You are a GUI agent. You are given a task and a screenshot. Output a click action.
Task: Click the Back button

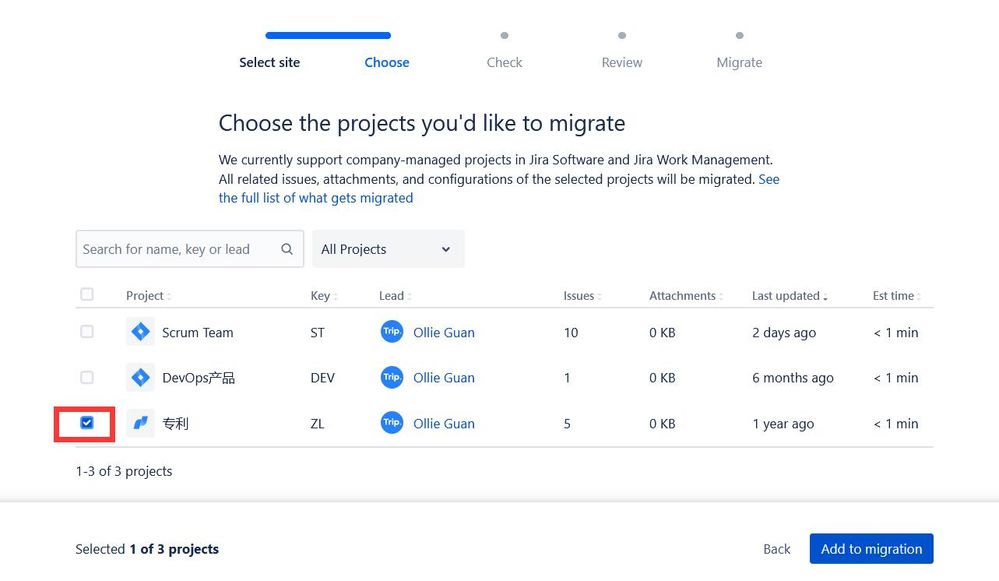point(777,549)
